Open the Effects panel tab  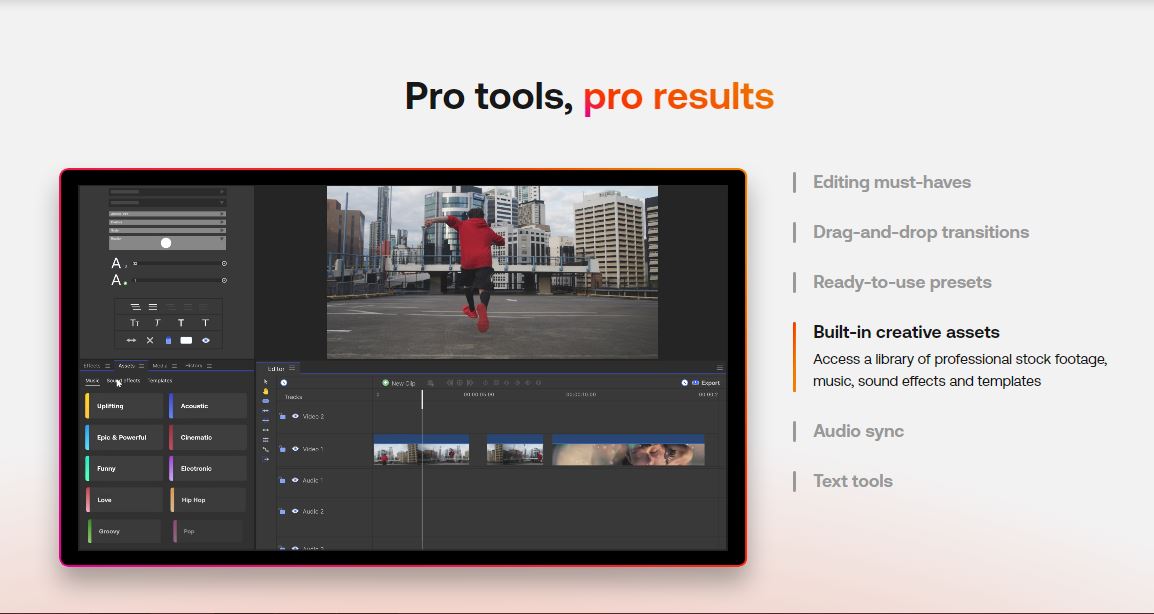coord(92,366)
